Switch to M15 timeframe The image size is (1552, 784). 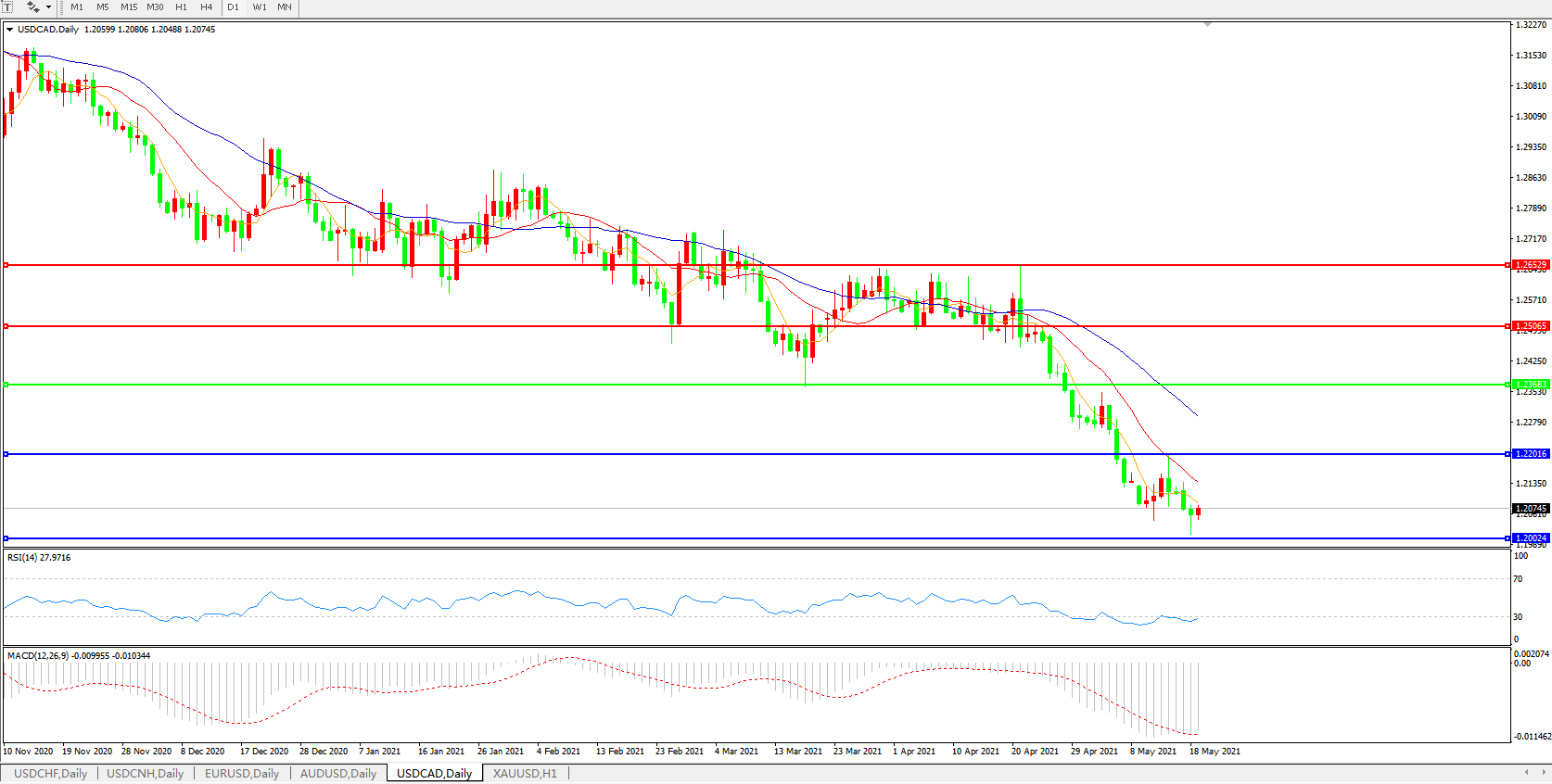[129, 7]
